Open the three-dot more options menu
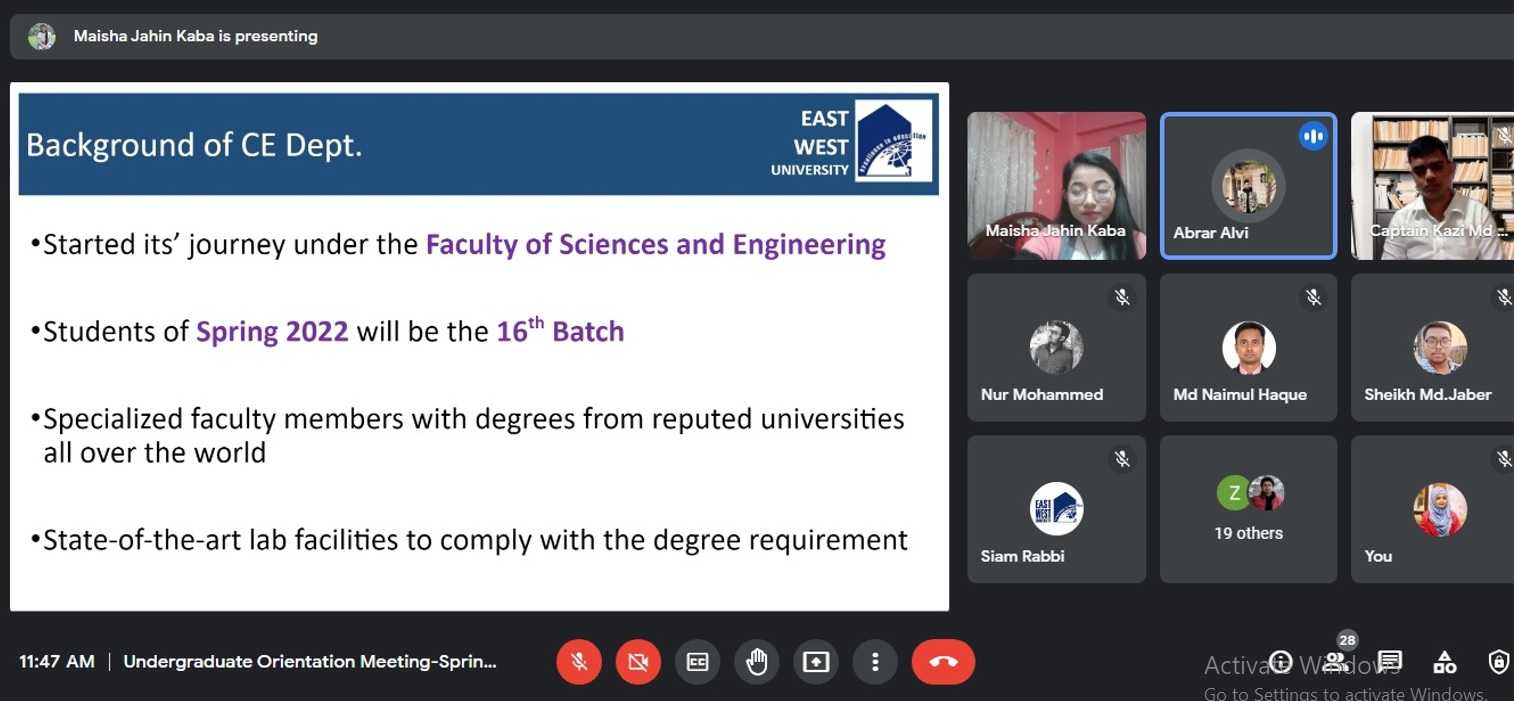Image resolution: width=1515 pixels, height=701 pixels. (875, 662)
